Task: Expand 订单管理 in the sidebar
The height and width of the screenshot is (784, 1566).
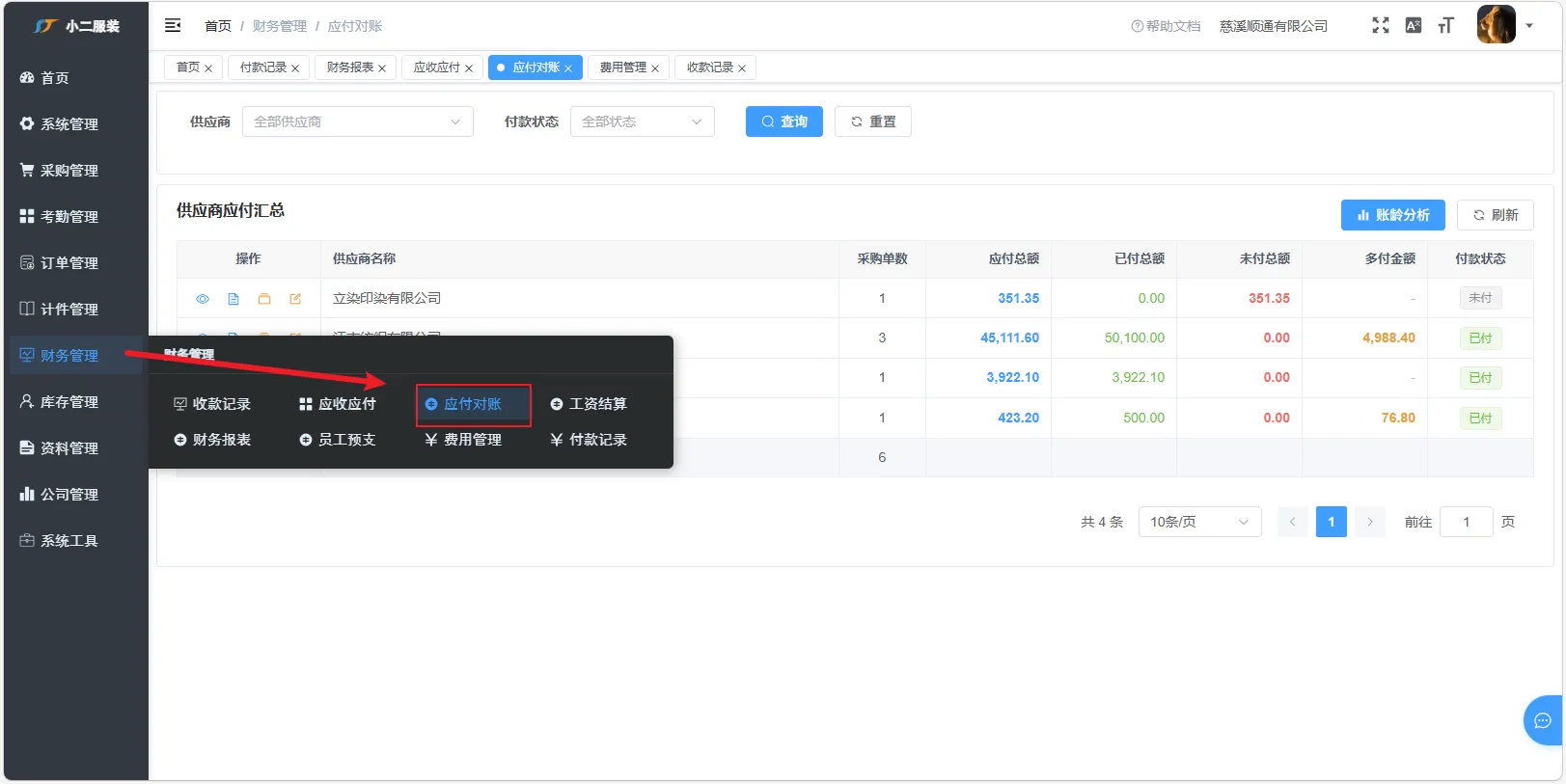Action: (x=76, y=263)
